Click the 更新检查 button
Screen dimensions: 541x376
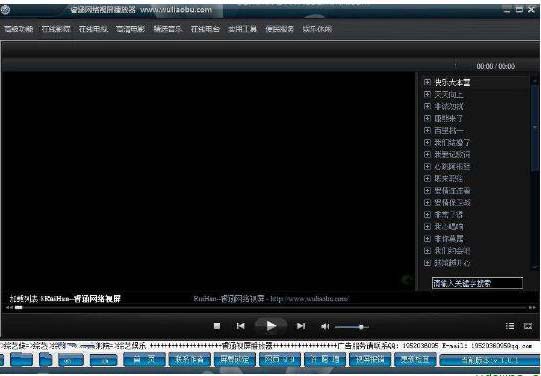pyautogui.click(x=415, y=360)
